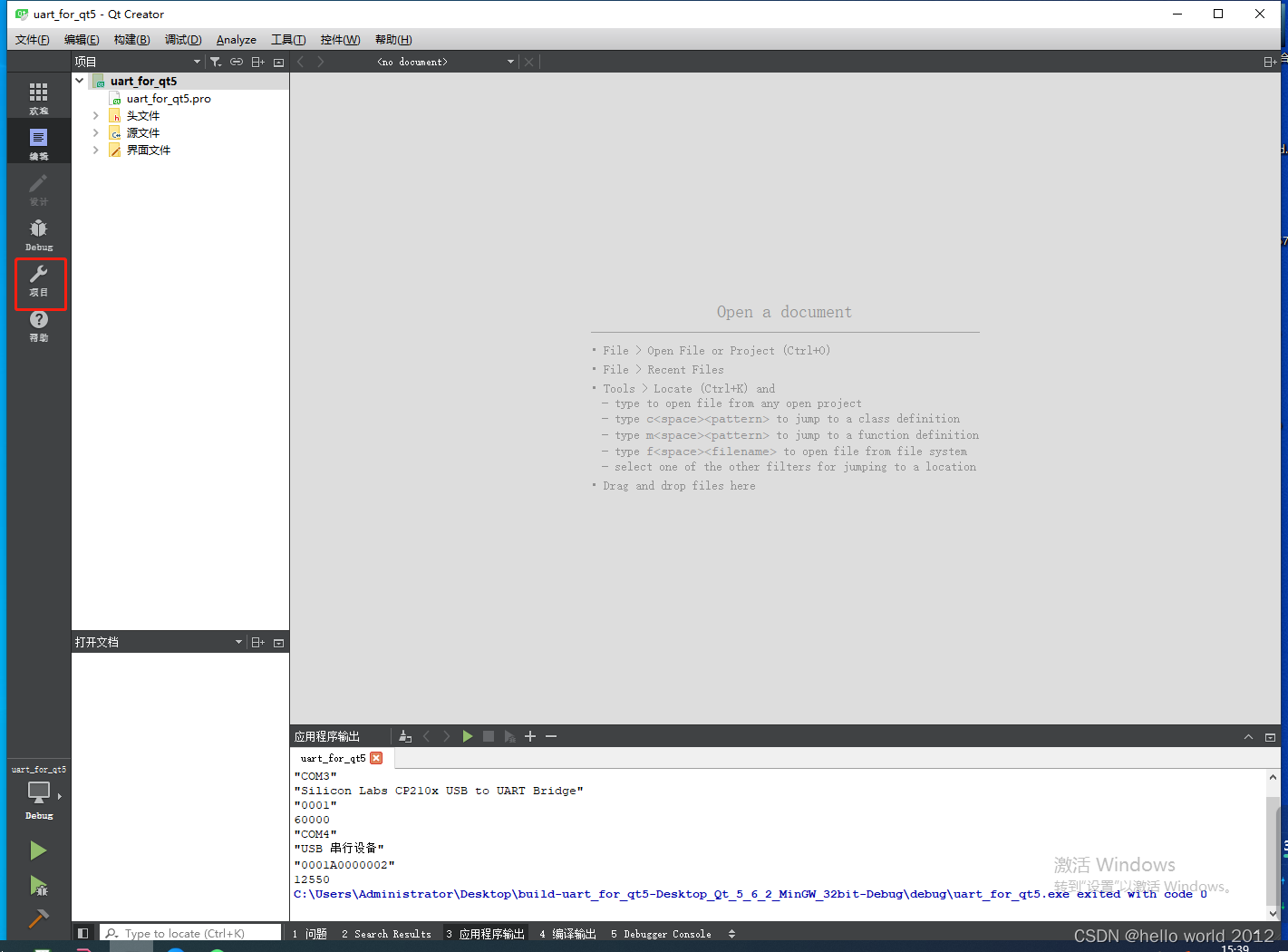Screen dimensions: 1288x952
Task: Close the current document with X icon
Action: pyautogui.click(x=529, y=62)
